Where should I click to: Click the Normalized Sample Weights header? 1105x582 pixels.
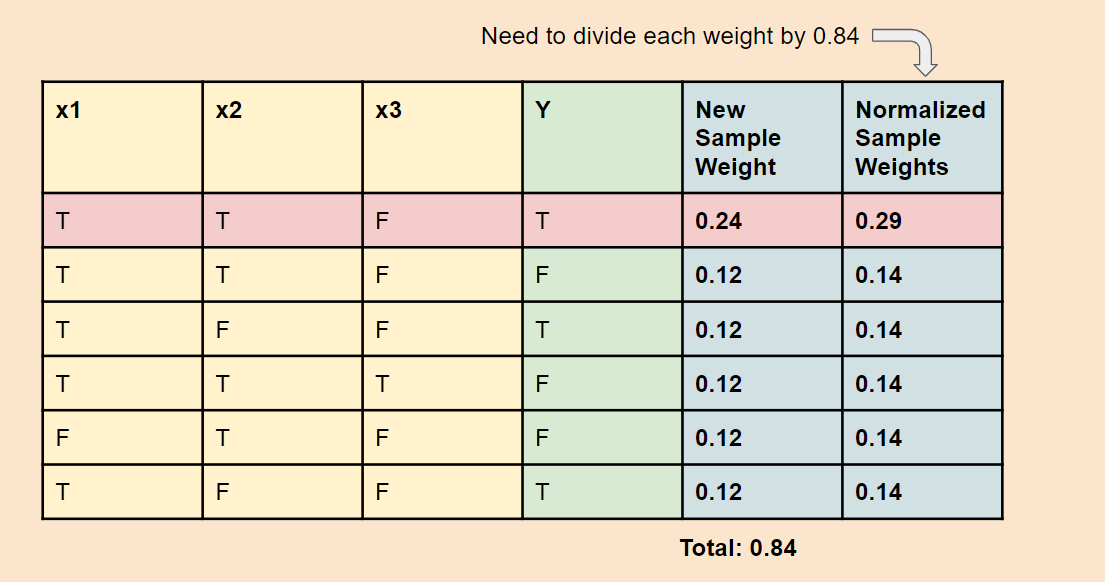point(921,138)
